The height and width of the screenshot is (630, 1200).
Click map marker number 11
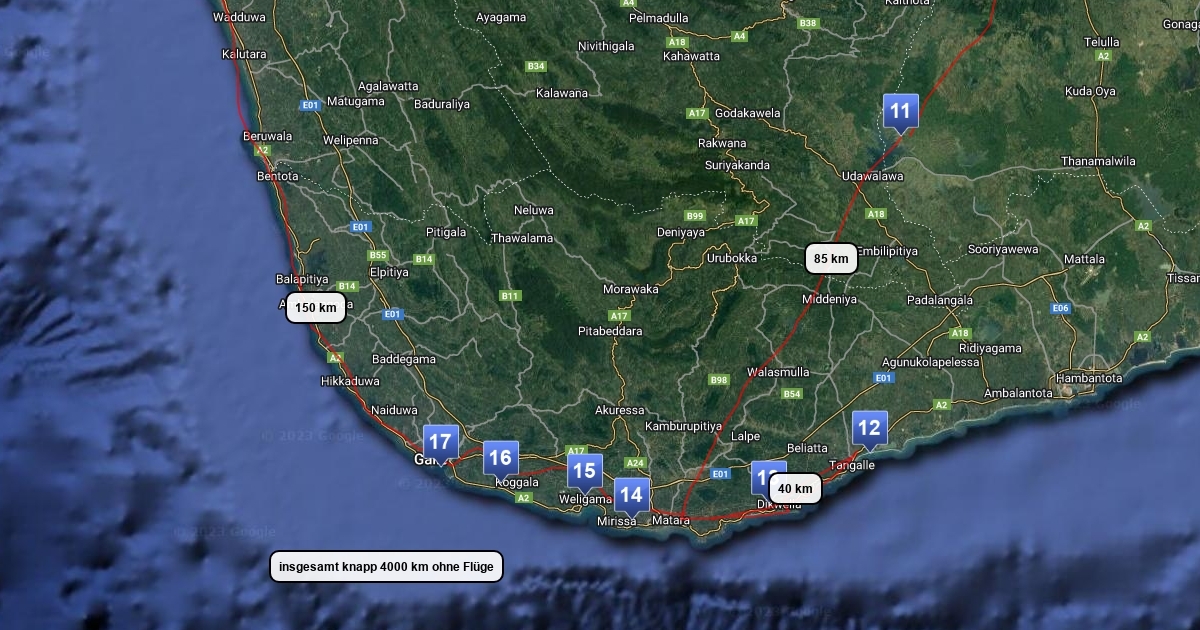(x=901, y=112)
